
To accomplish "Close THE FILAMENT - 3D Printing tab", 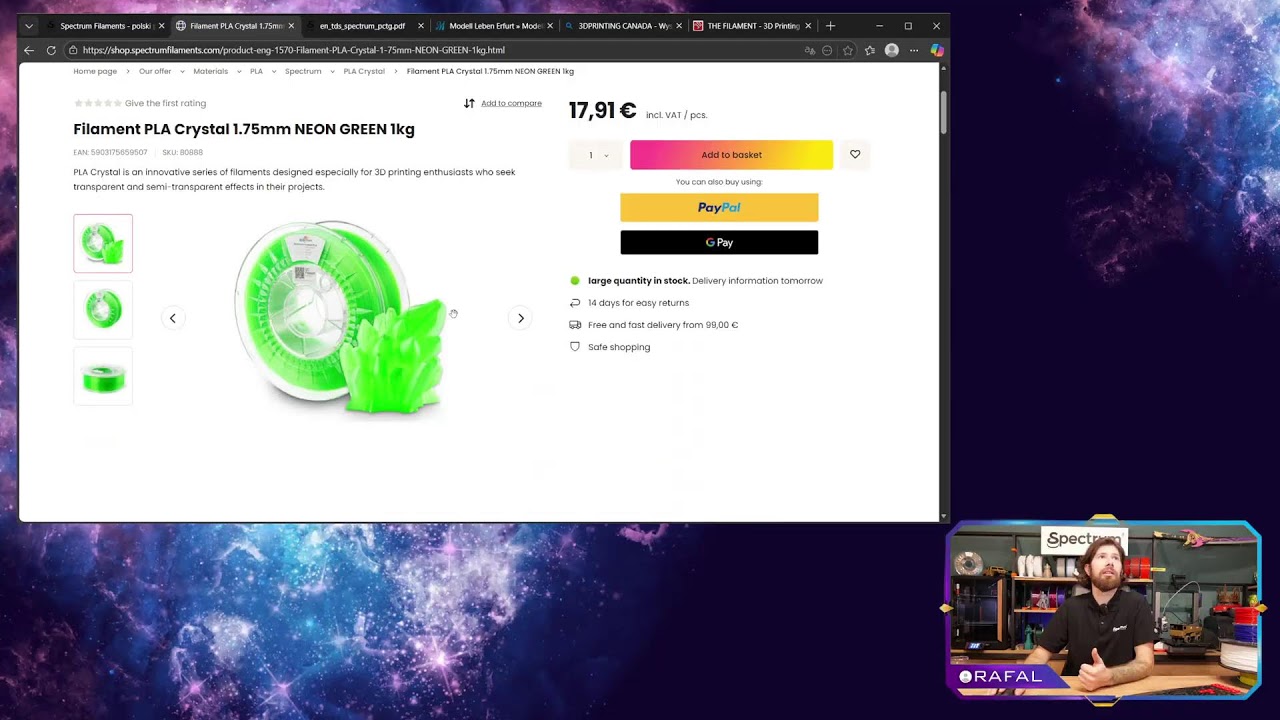I will (808, 26).
